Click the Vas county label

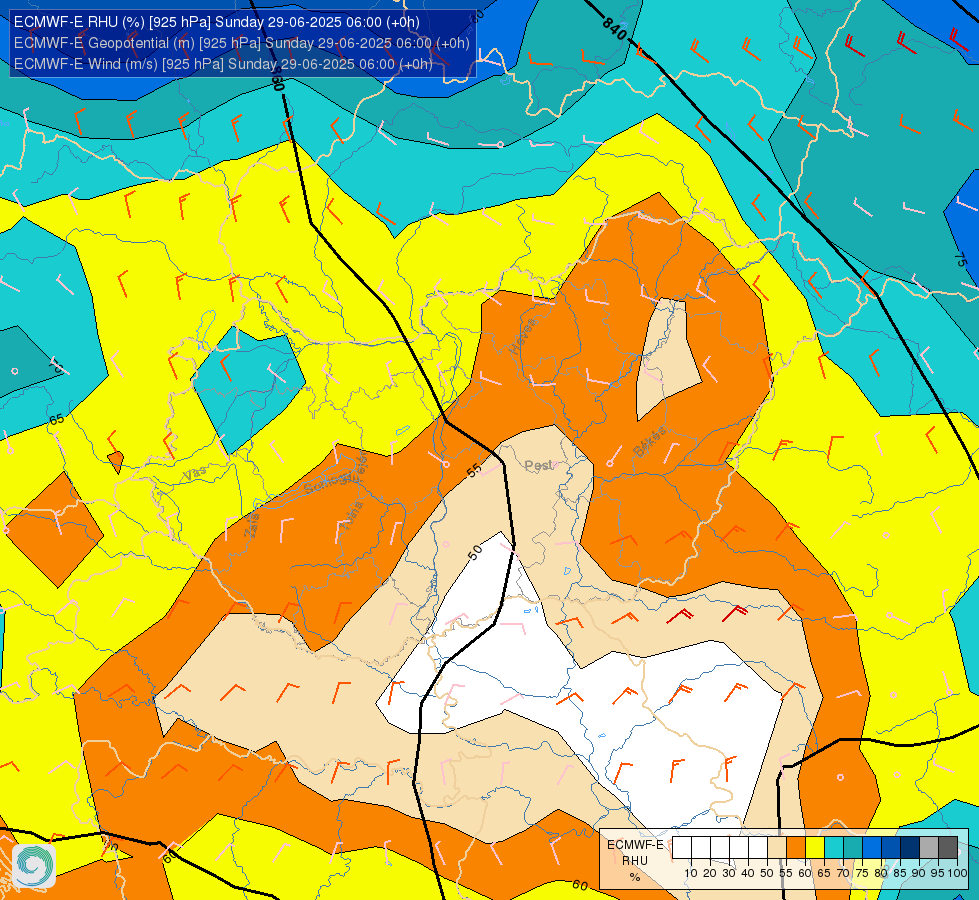click(x=195, y=474)
